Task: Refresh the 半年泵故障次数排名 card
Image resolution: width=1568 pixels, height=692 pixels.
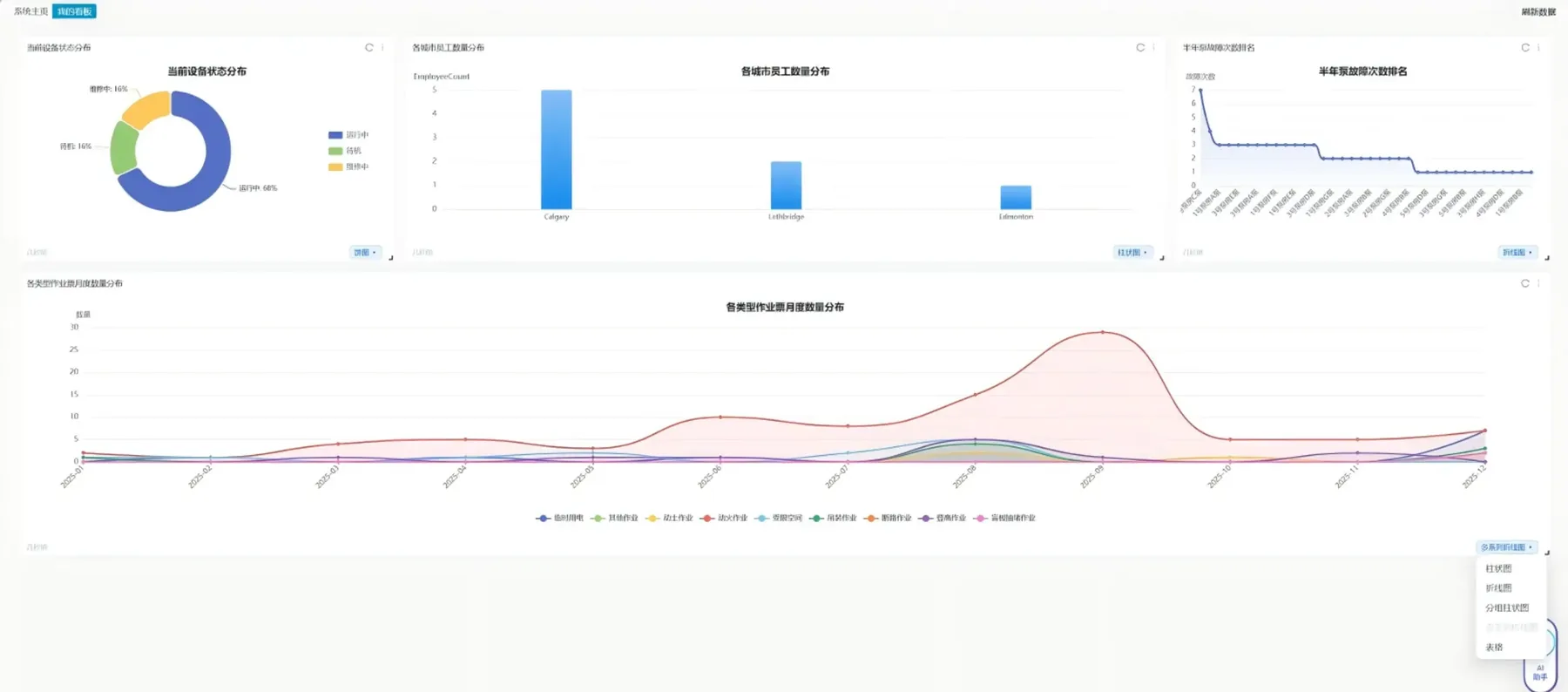Action: pos(1525,48)
